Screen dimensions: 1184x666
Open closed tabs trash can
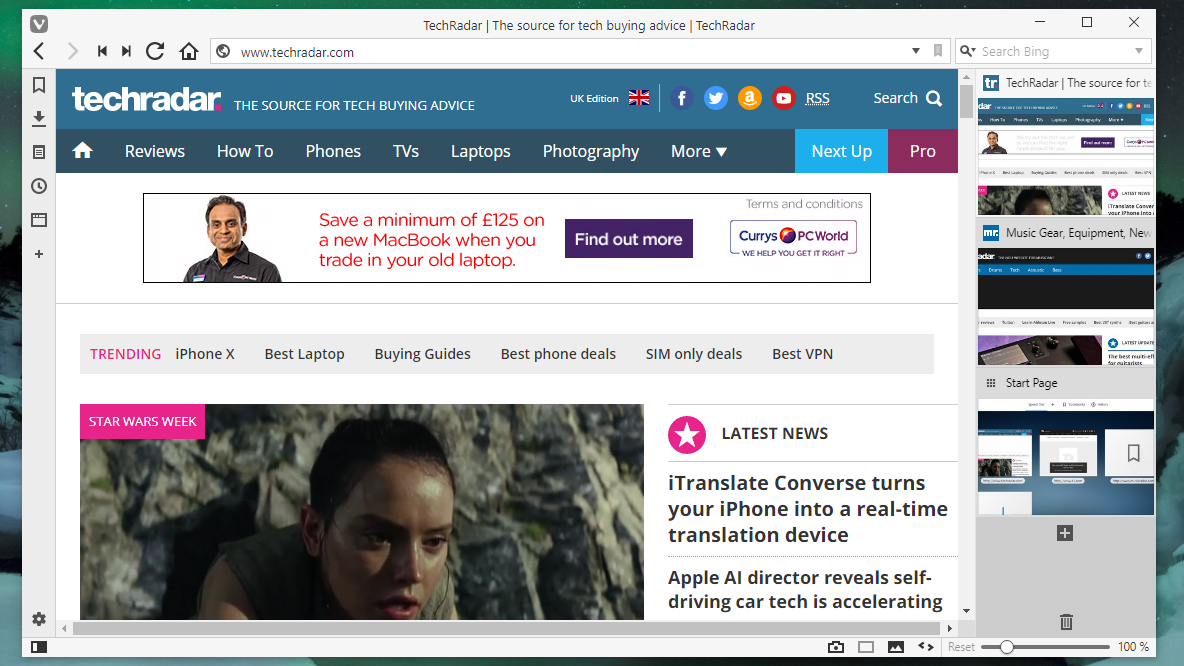pos(1065,622)
